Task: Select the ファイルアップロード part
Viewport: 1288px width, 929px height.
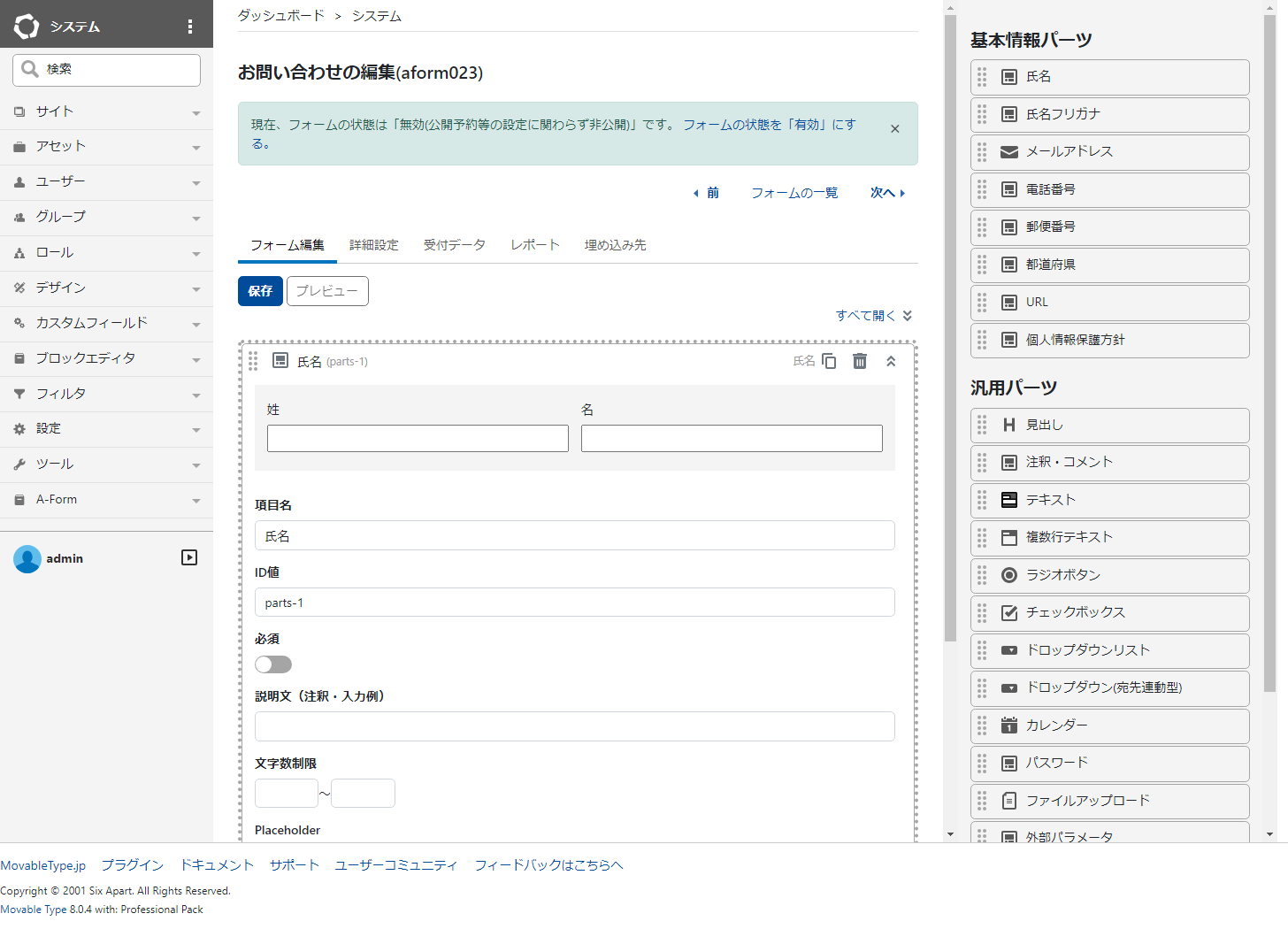Action: pos(1110,801)
